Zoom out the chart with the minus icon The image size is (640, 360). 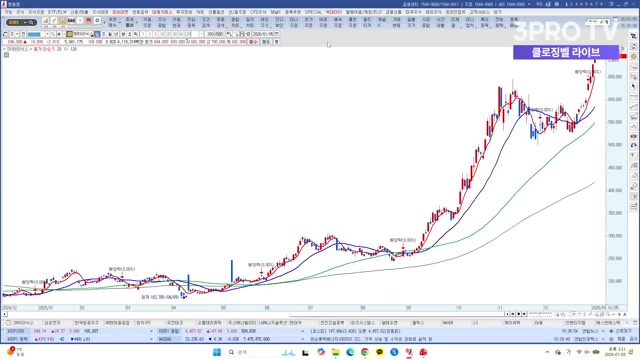613,314
